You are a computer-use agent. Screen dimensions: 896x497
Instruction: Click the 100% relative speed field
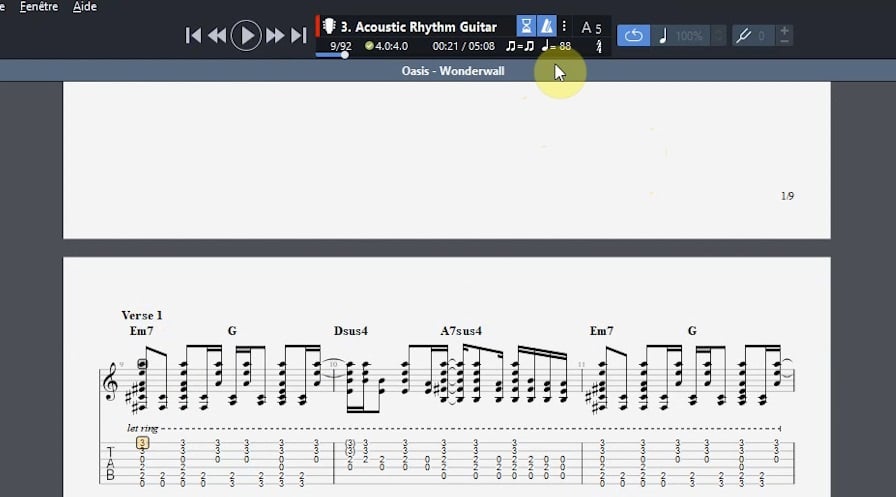tap(689, 35)
